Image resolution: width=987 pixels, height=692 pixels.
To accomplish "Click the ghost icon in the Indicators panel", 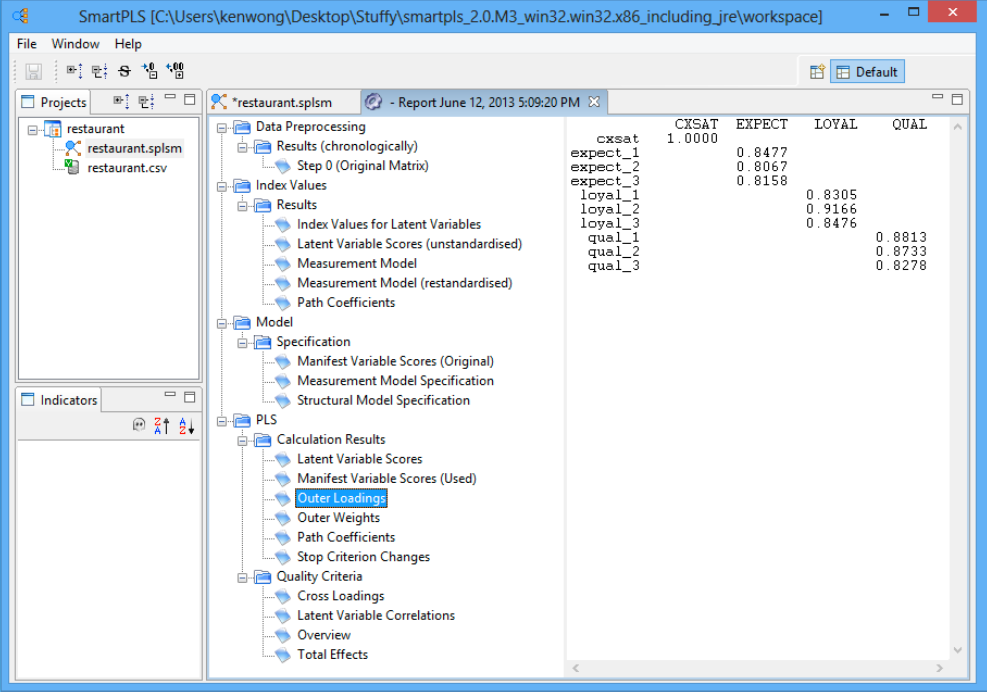I will (x=139, y=426).
